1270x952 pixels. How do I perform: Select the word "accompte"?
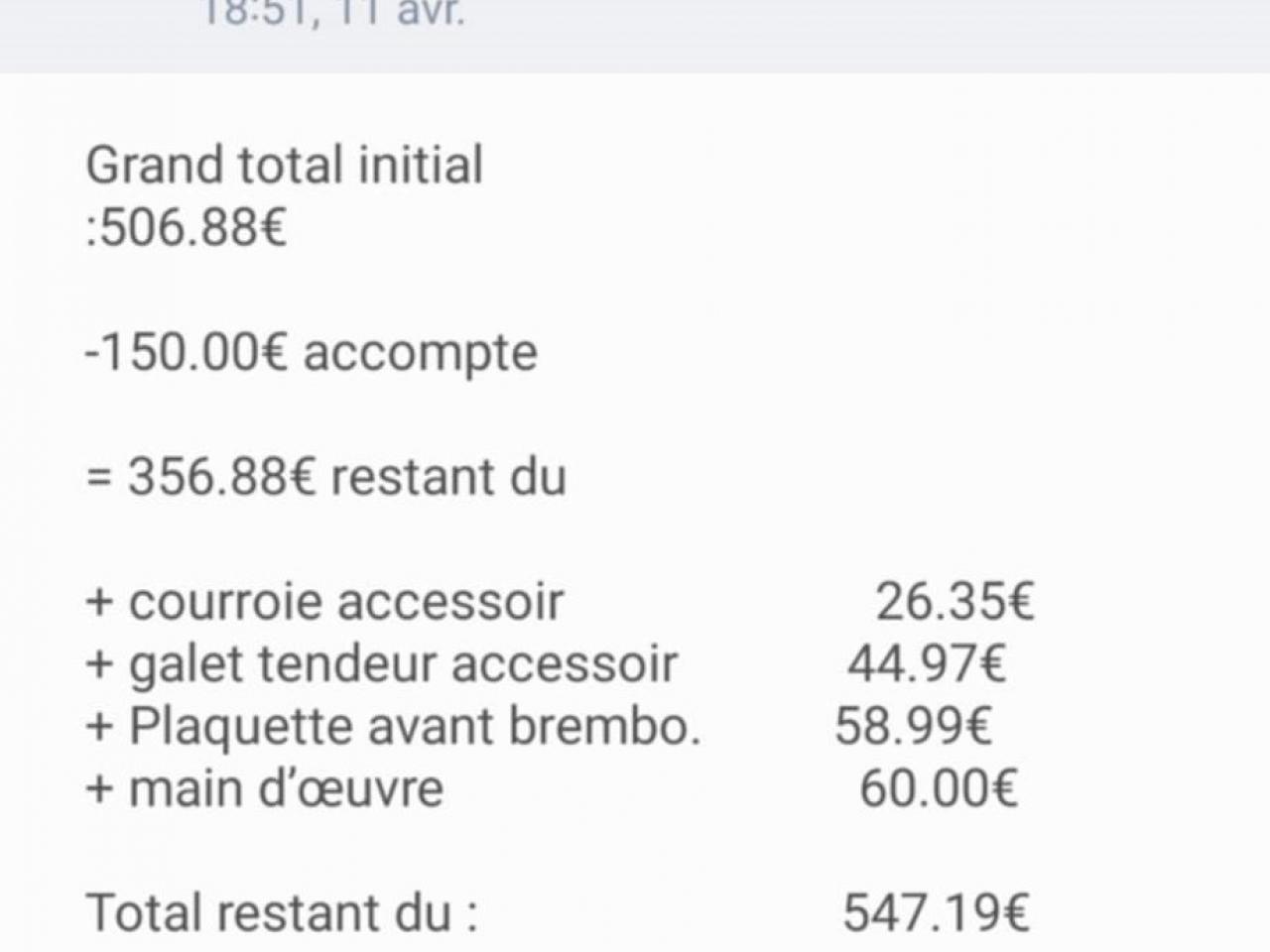(420, 353)
